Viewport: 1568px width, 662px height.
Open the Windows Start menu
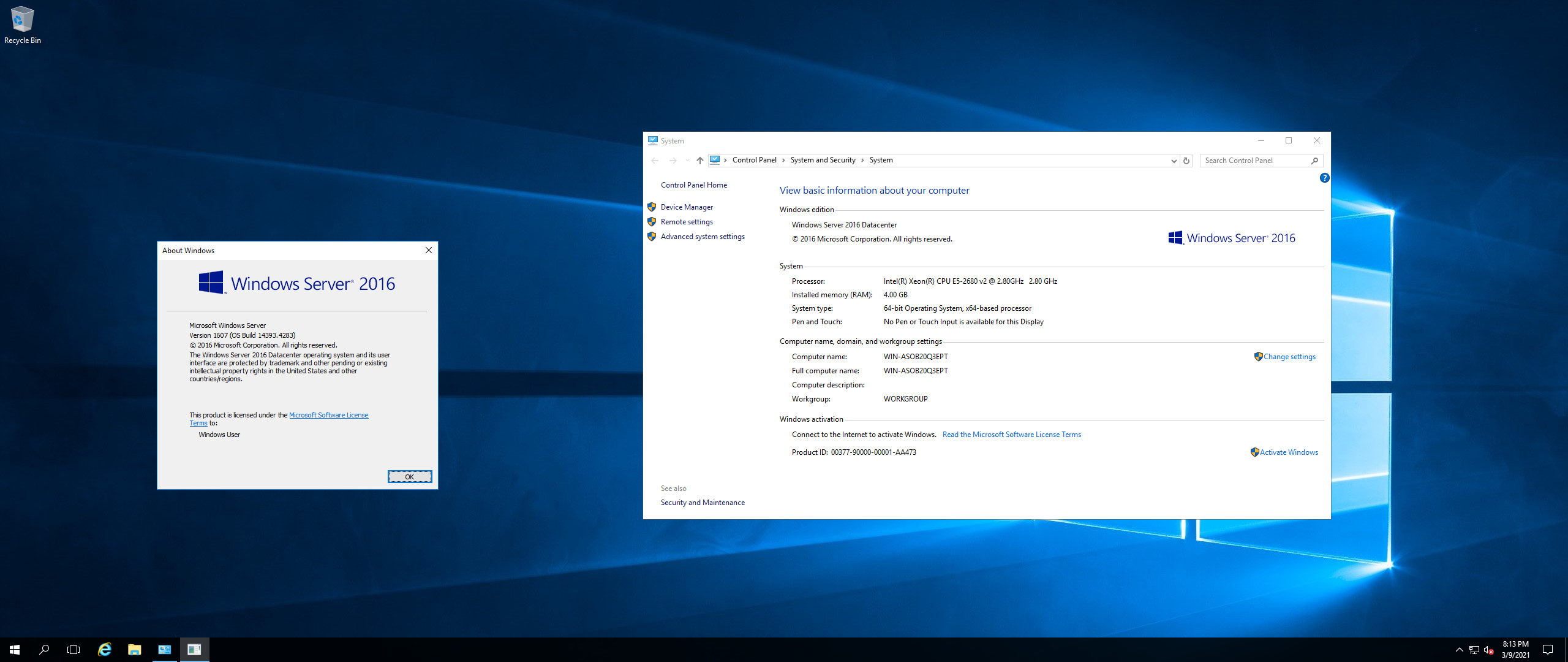[15, 650]
